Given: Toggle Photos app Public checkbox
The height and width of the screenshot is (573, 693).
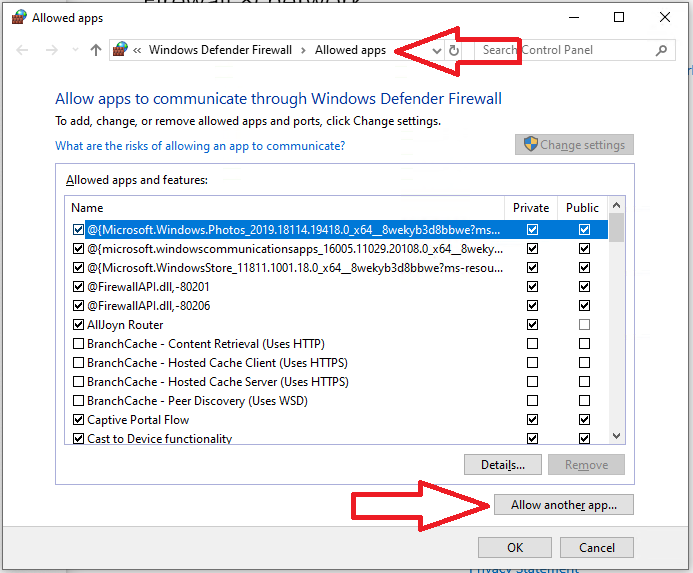Looking at the screenshot, I should pos(584,229).
